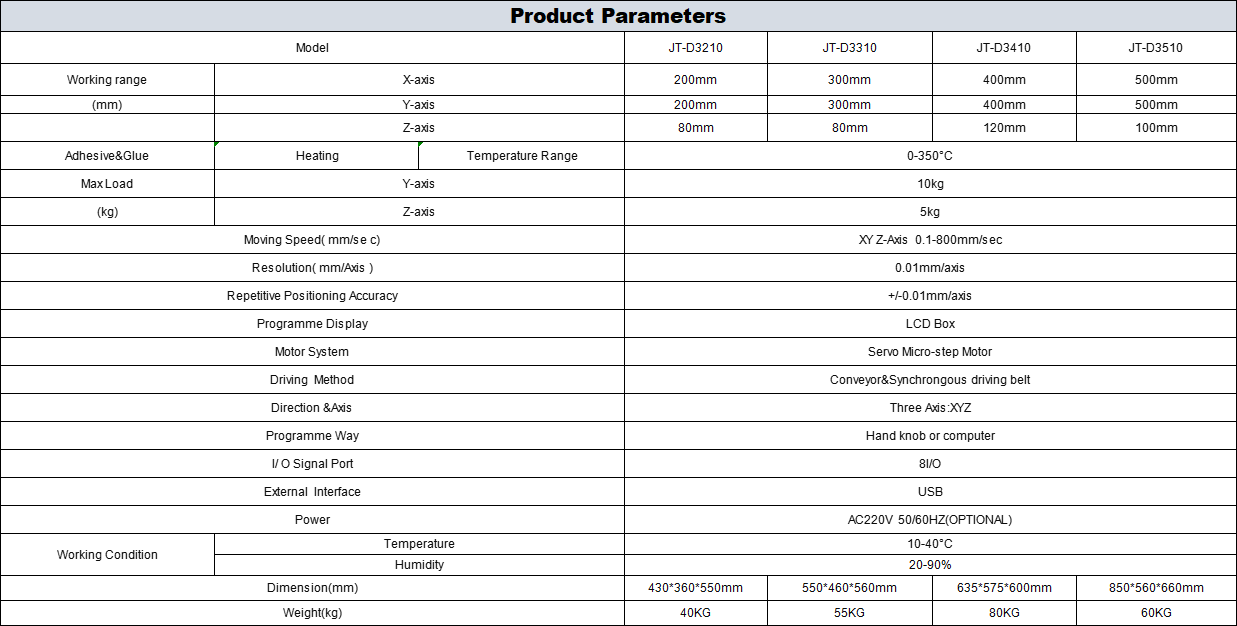1237x626 pixels.
Task: Click the USB external interface cell
Action: pos(930,492)
